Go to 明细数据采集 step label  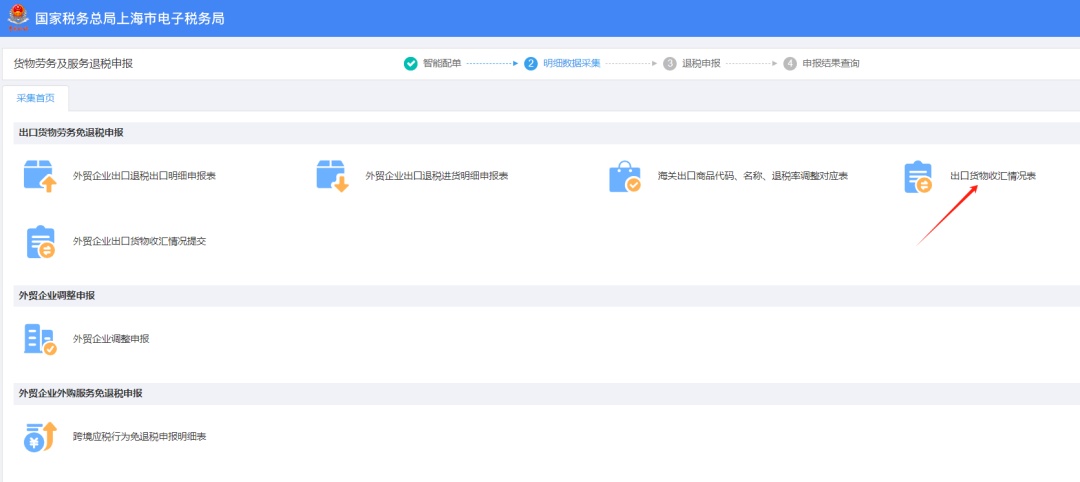click(572, 63)
